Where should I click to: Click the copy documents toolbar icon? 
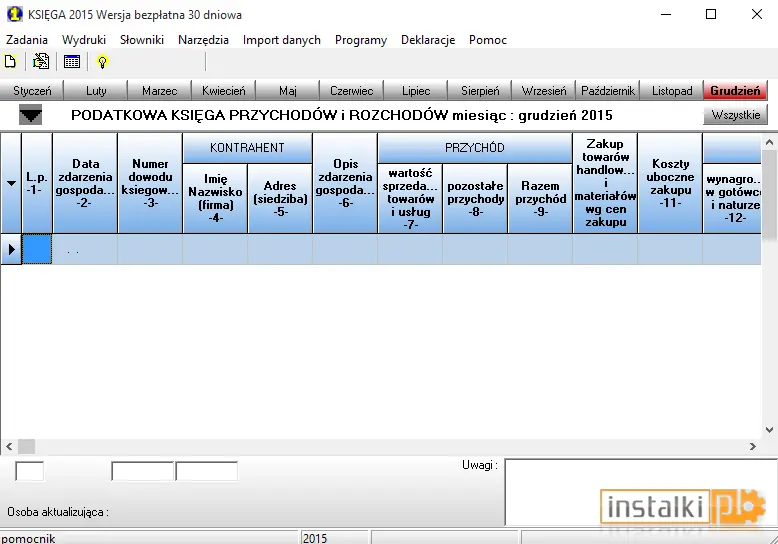tap(41, 62)
